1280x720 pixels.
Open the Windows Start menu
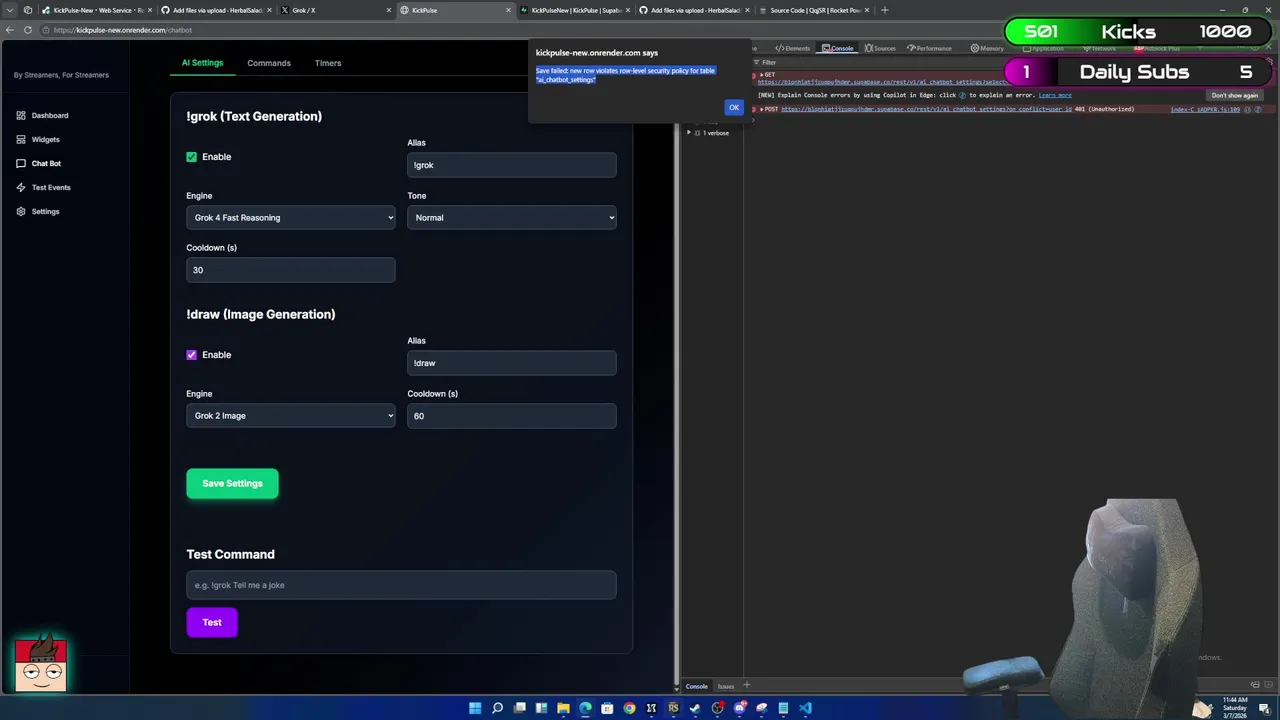pyautogui.click(x=475, y=708)
